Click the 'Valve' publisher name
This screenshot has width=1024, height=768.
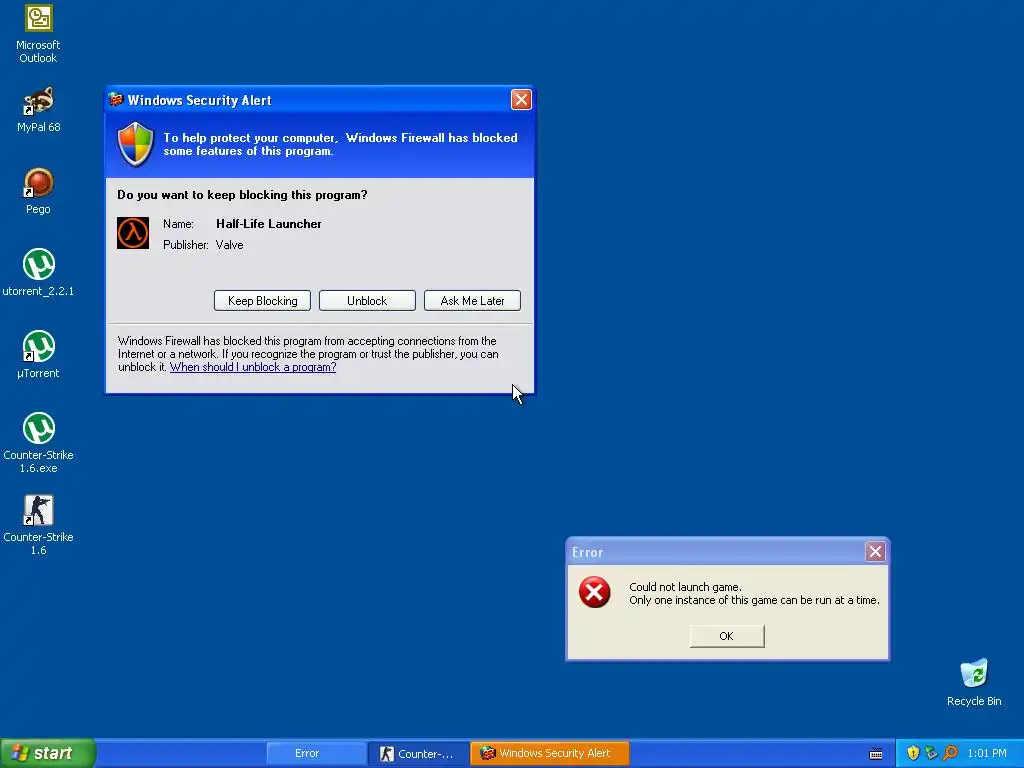229,245
